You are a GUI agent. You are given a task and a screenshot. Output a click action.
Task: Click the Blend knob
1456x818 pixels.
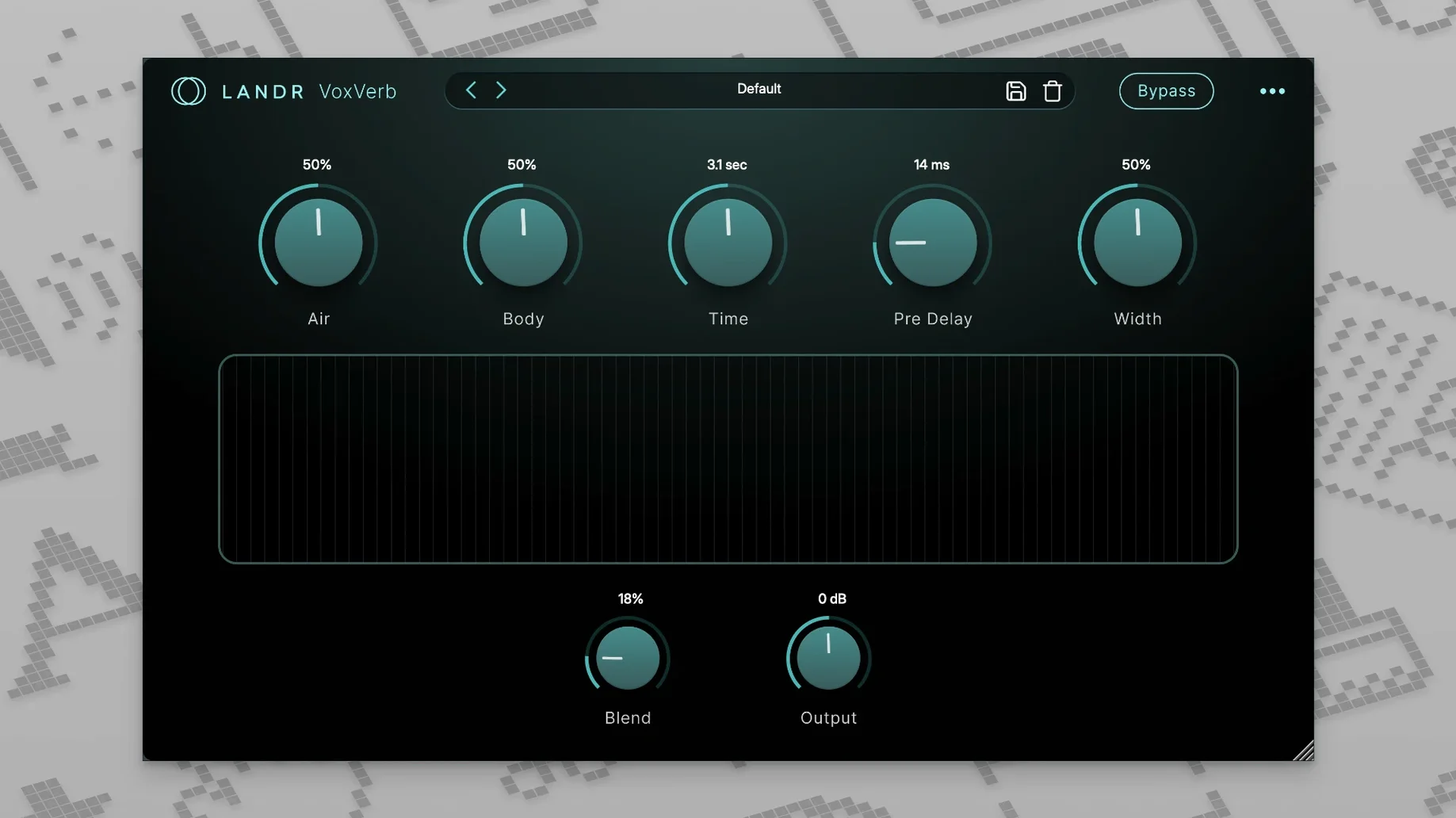coord(627,658)
